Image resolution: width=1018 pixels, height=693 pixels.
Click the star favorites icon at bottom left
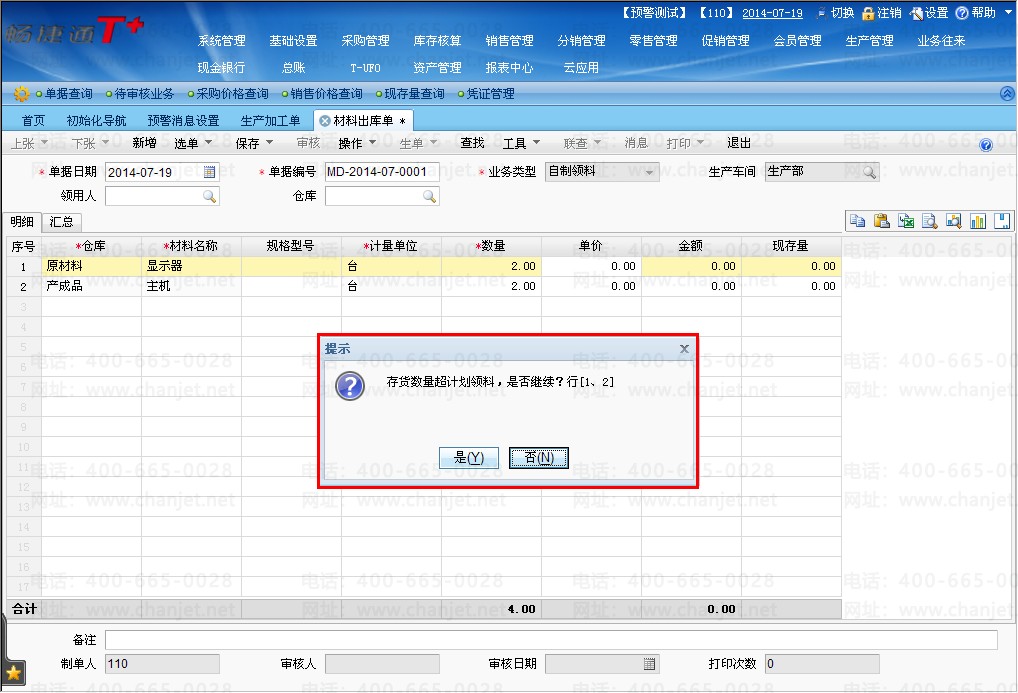click(13, 674)
